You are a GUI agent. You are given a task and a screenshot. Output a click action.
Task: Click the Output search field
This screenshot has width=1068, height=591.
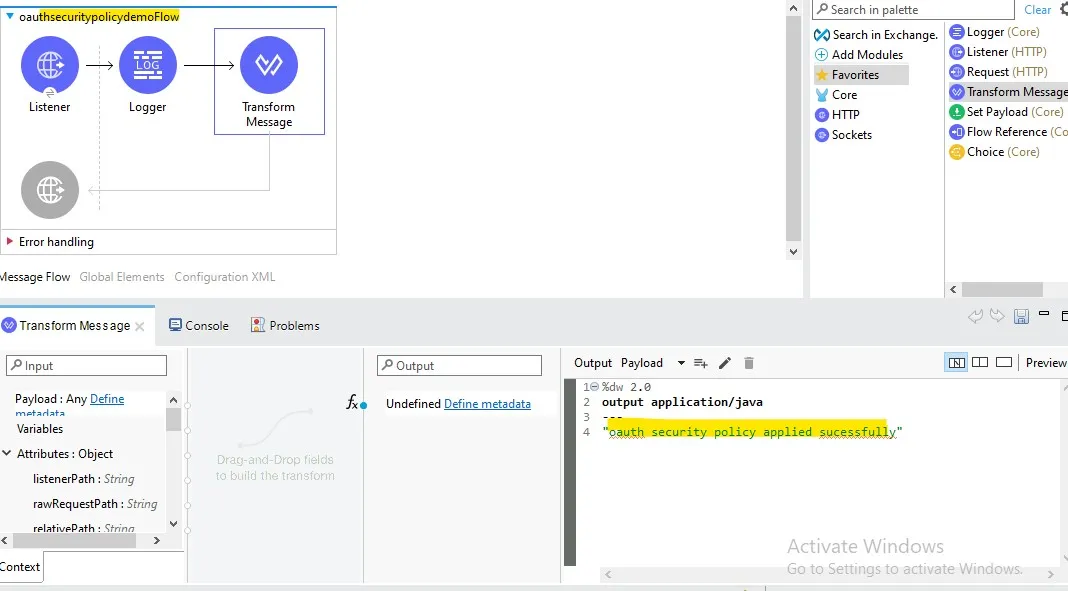(x=459, y=366)
